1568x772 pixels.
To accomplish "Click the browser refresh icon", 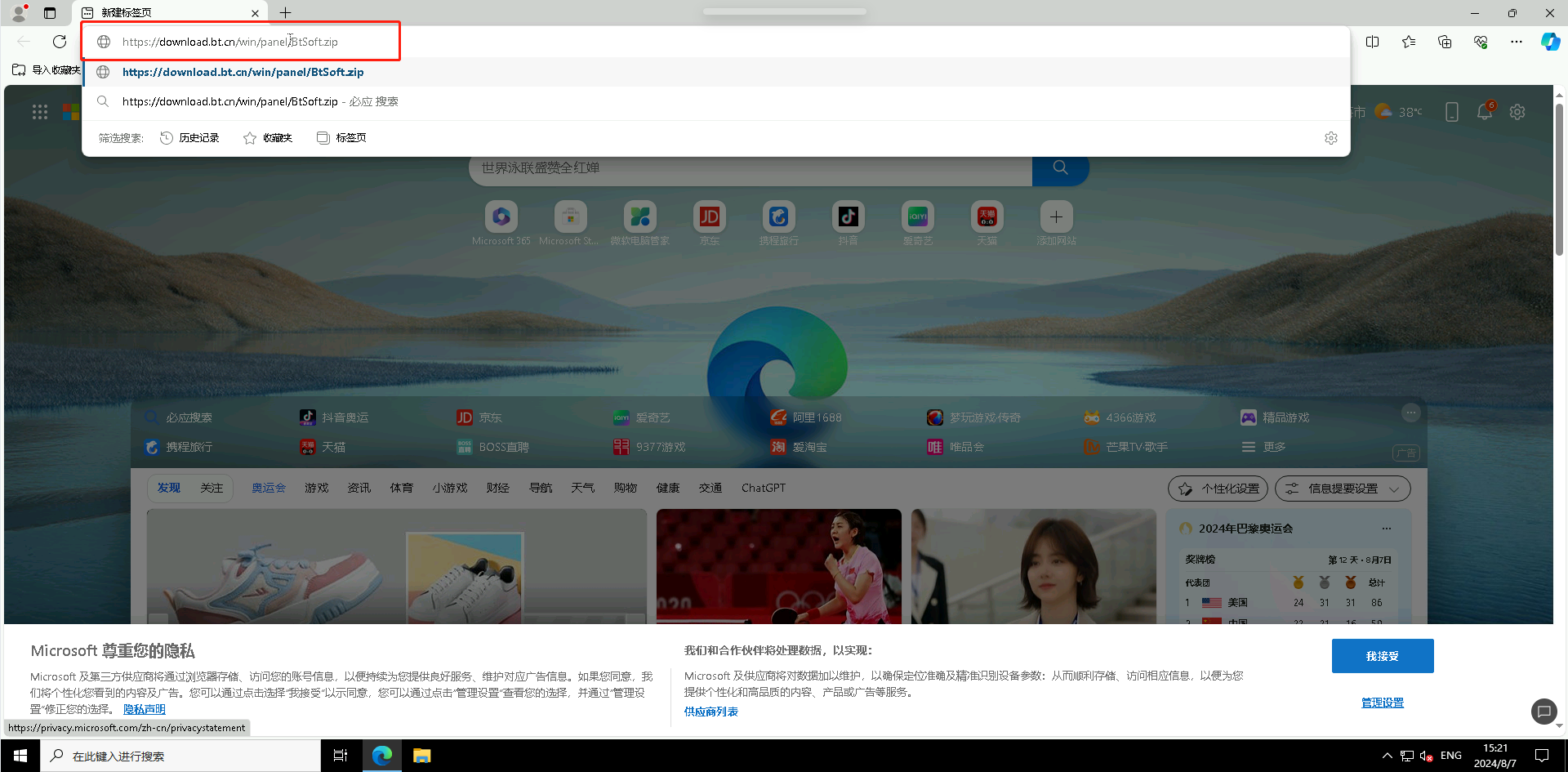I will click(x=60, y=42).
